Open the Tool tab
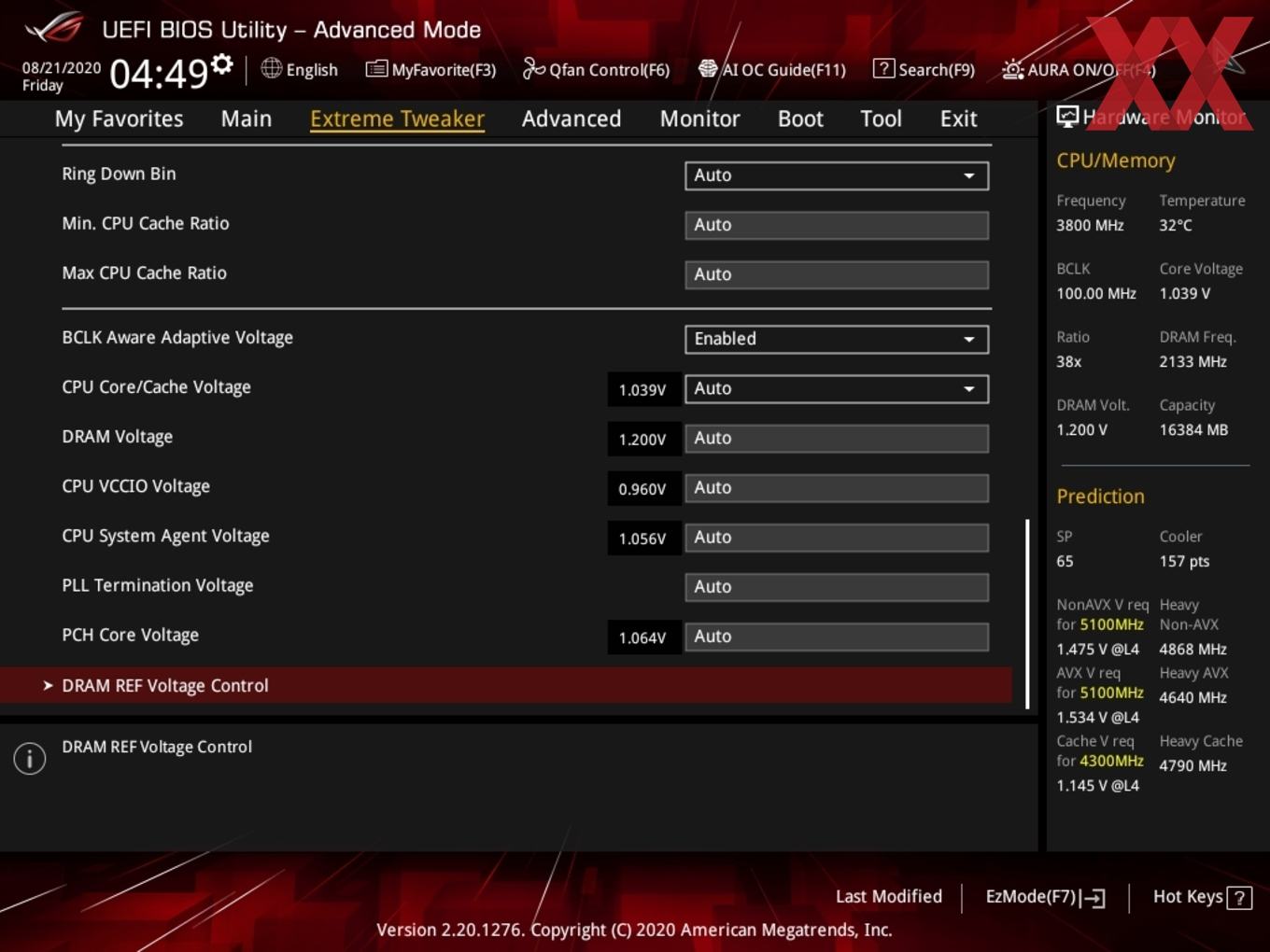 [881, 119]
